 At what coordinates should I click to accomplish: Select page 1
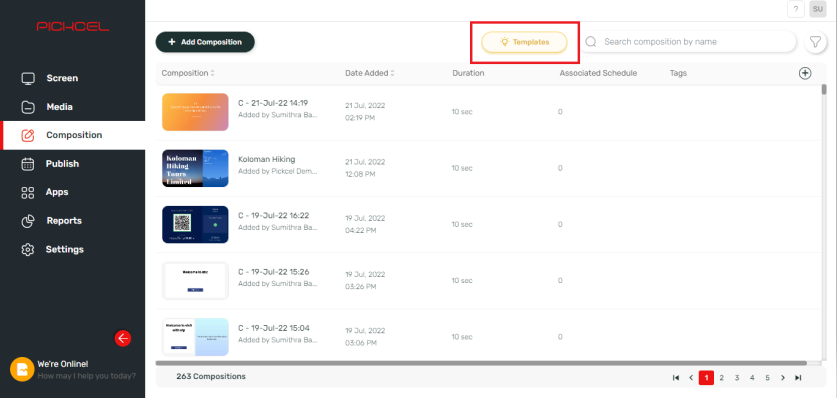point(706,378)
